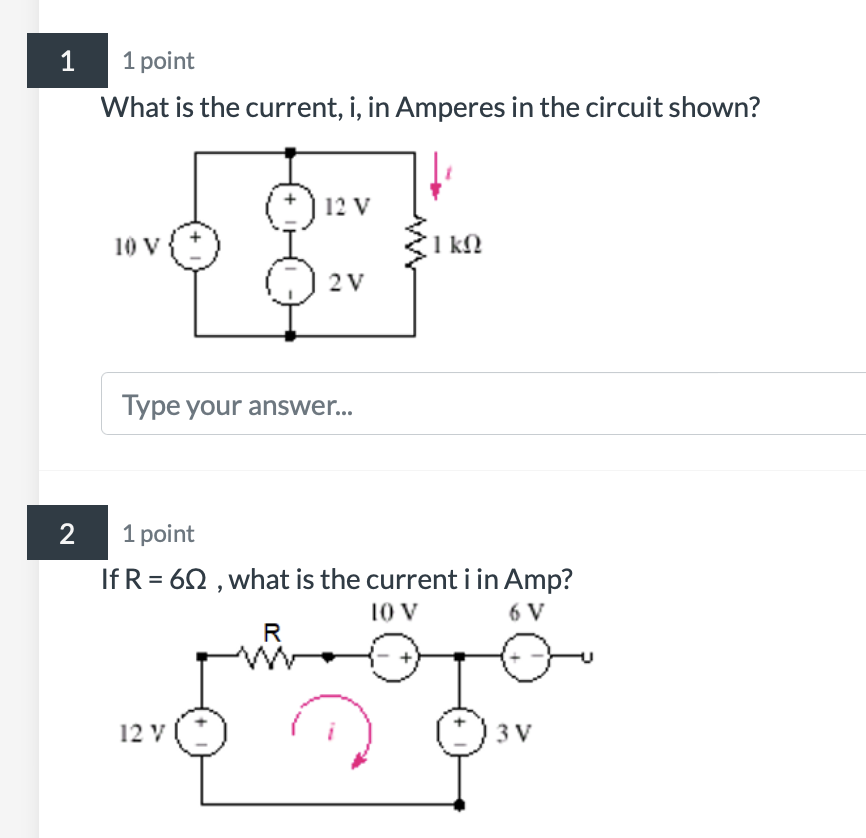
Task: Click the question 2 number badge
Action: point(66,533)
